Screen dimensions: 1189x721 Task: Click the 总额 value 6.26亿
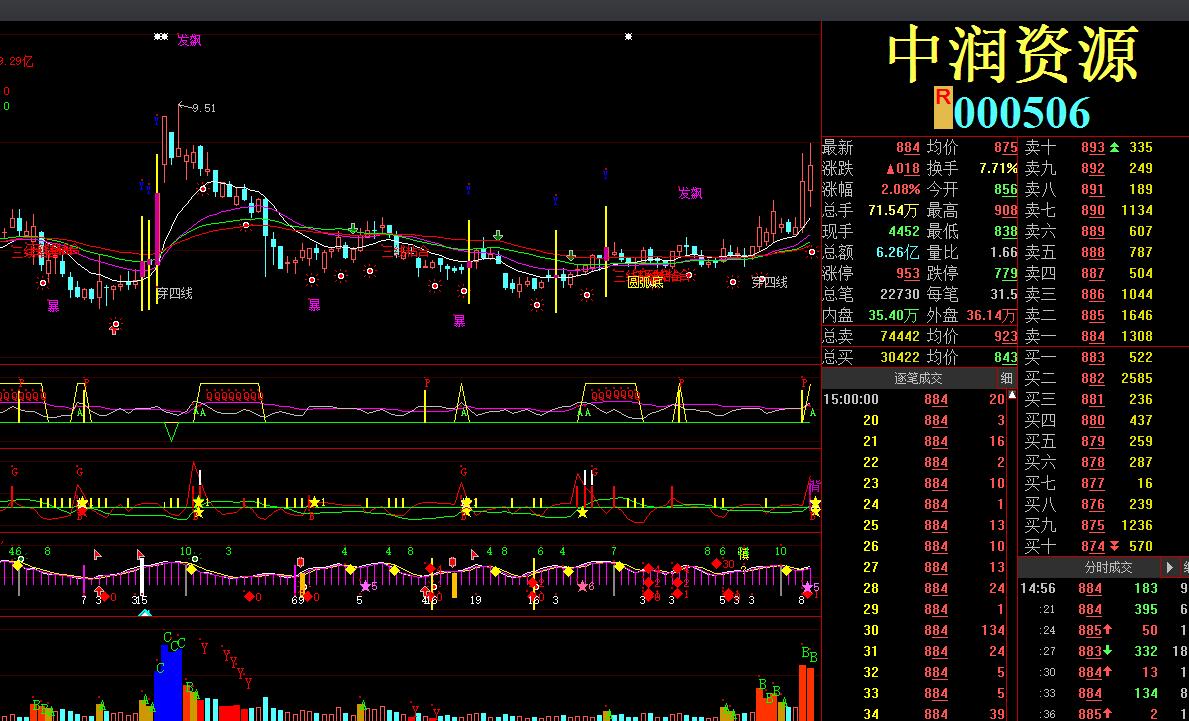(898, 252)
